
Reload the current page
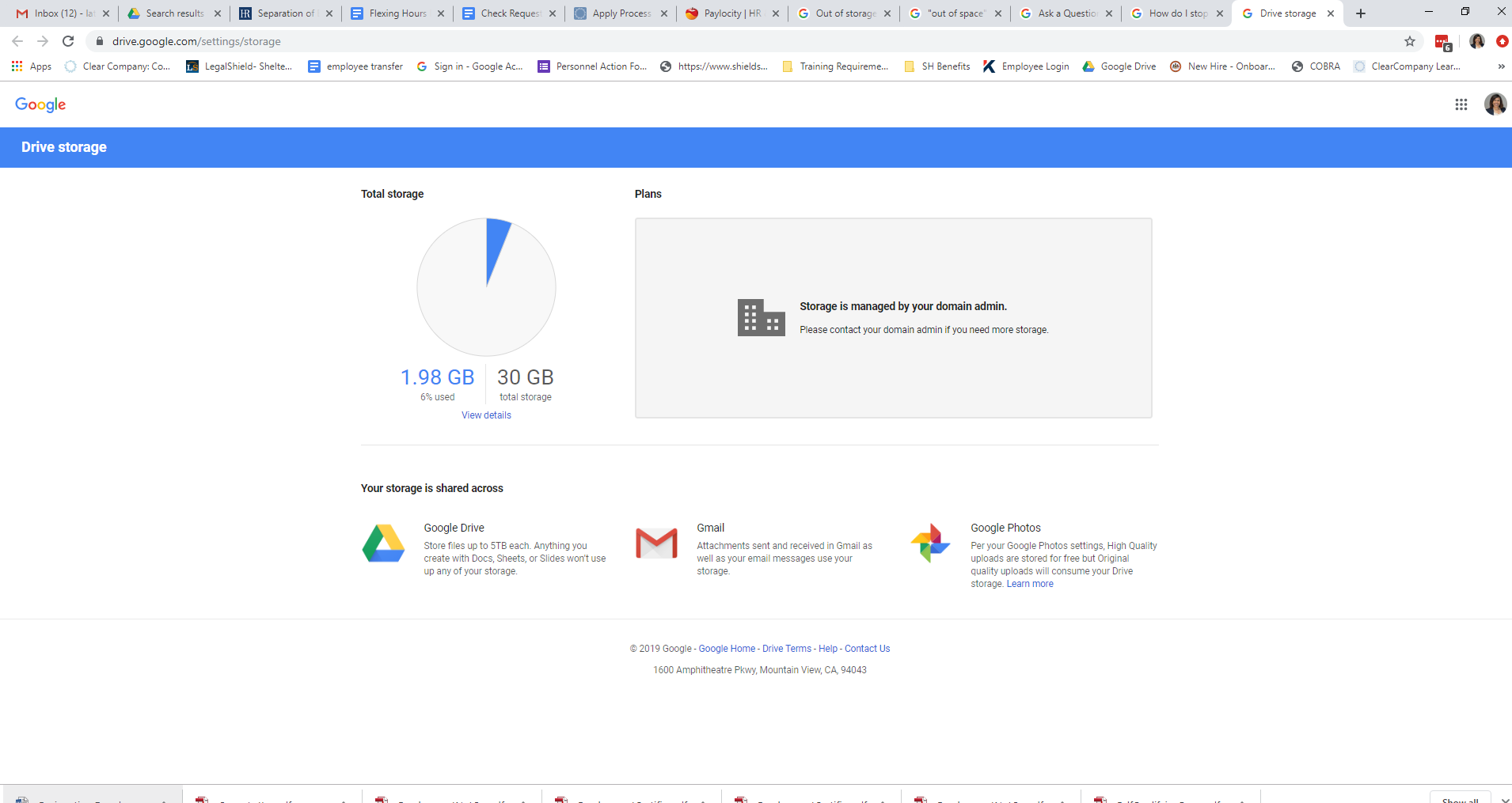coord(67,40)
